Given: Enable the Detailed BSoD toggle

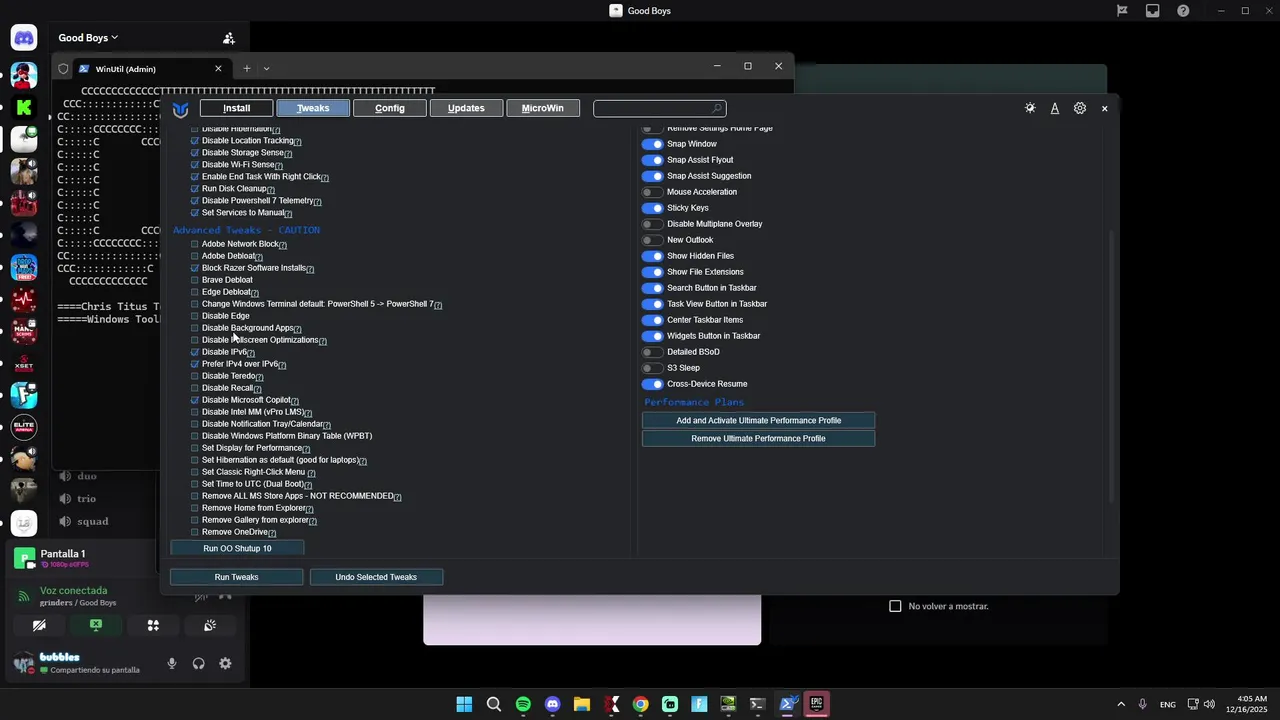Looking at the screenshot, I should pos(652,352).
